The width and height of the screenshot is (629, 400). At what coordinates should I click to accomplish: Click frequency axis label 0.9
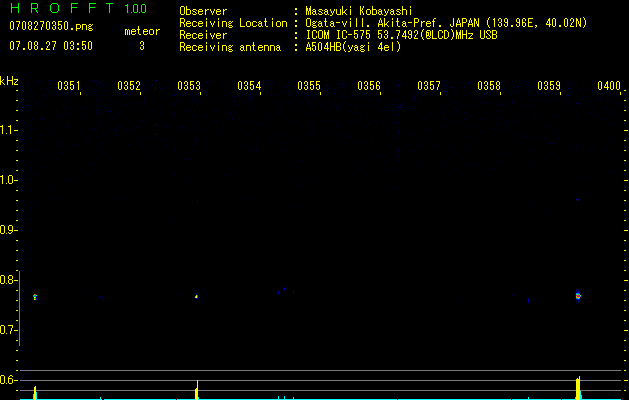tap(7, 230)
